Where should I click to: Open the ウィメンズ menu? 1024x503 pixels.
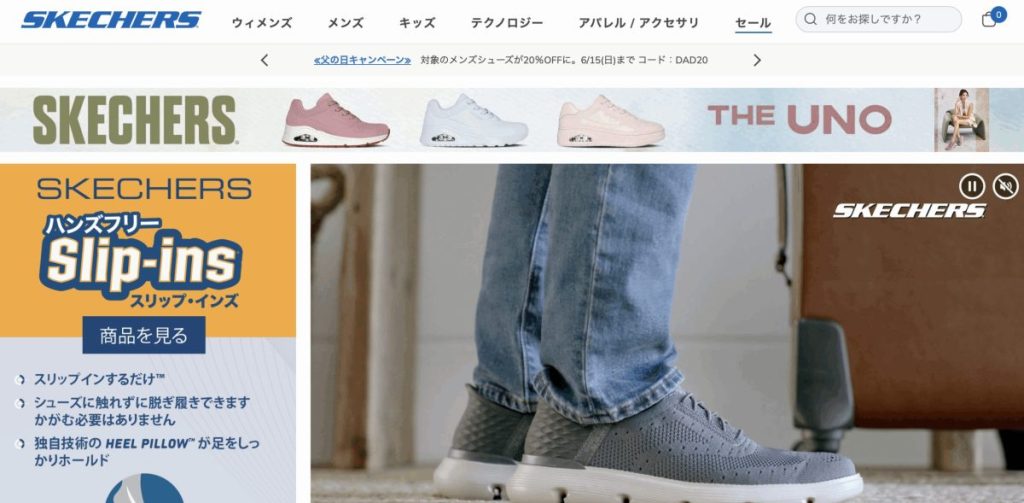coord(262,23)
